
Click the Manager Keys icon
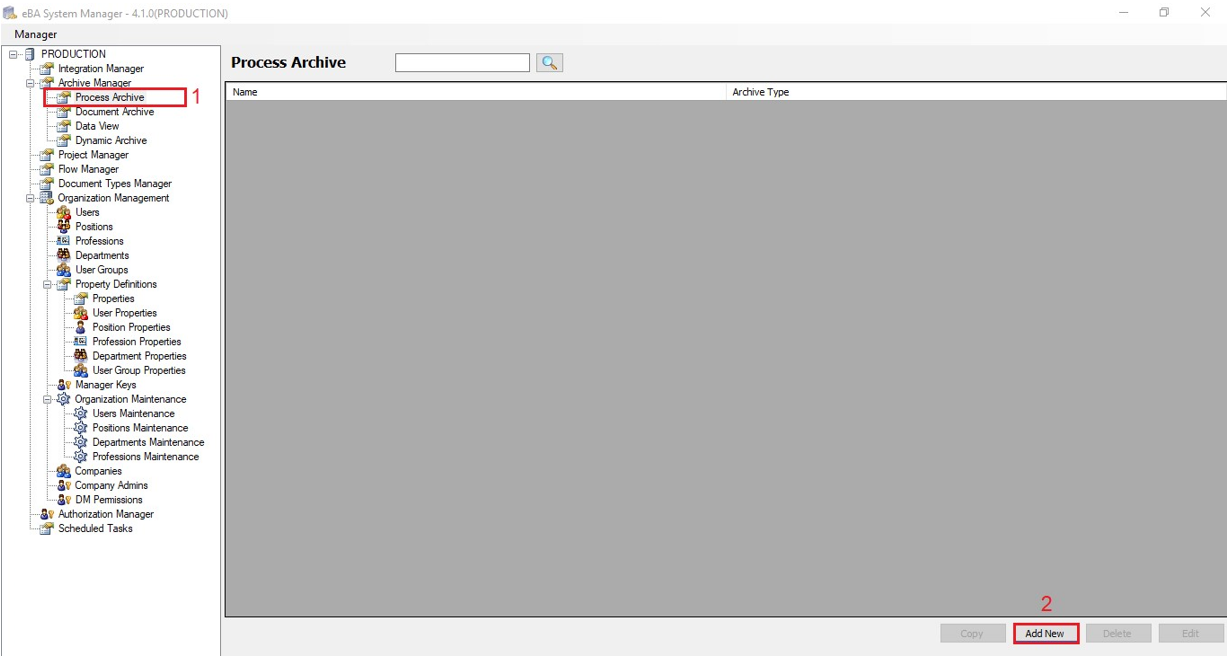point(63,385)
